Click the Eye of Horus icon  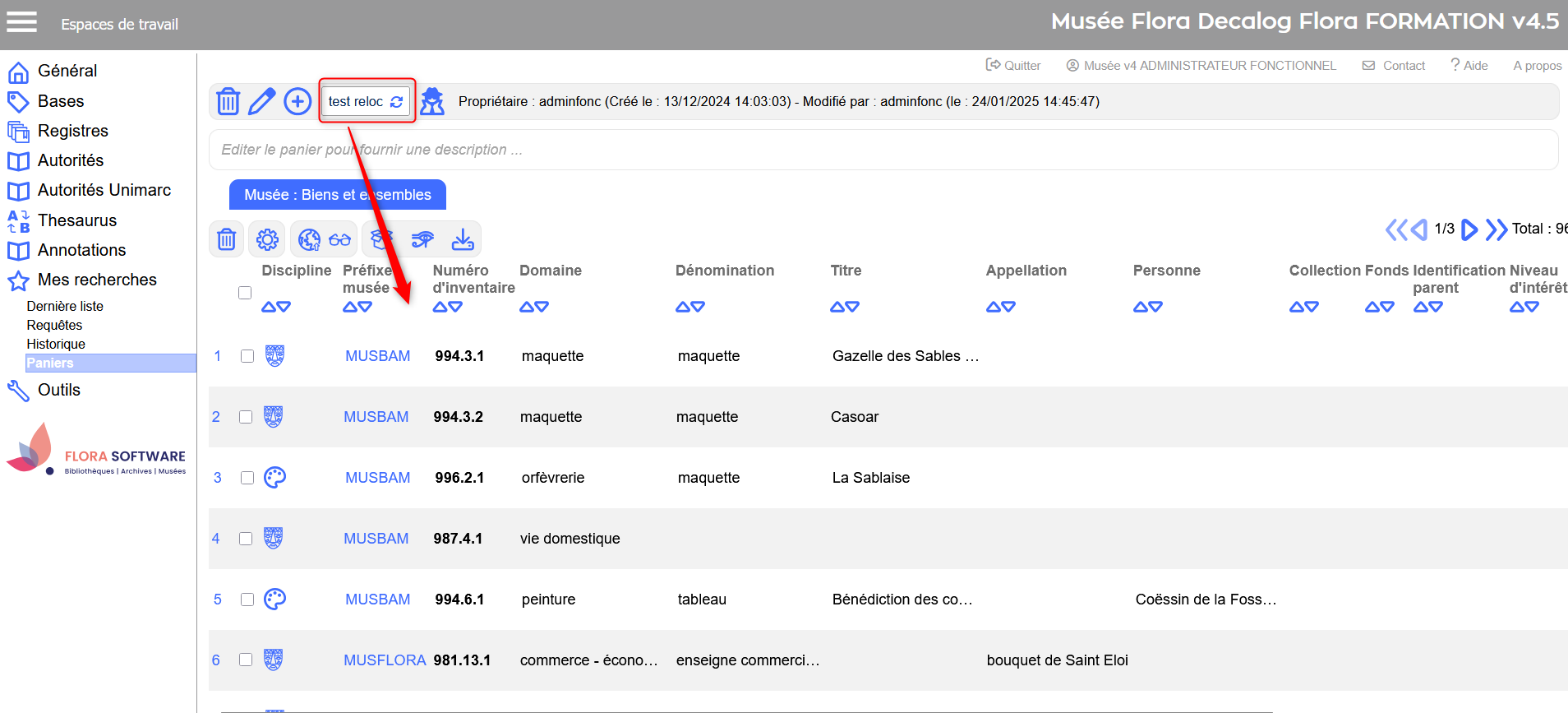click(x=422, y=239)
